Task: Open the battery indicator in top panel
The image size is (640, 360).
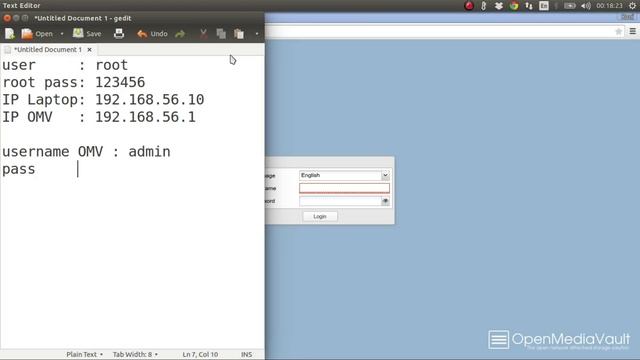Action: [x=570, y=6]
